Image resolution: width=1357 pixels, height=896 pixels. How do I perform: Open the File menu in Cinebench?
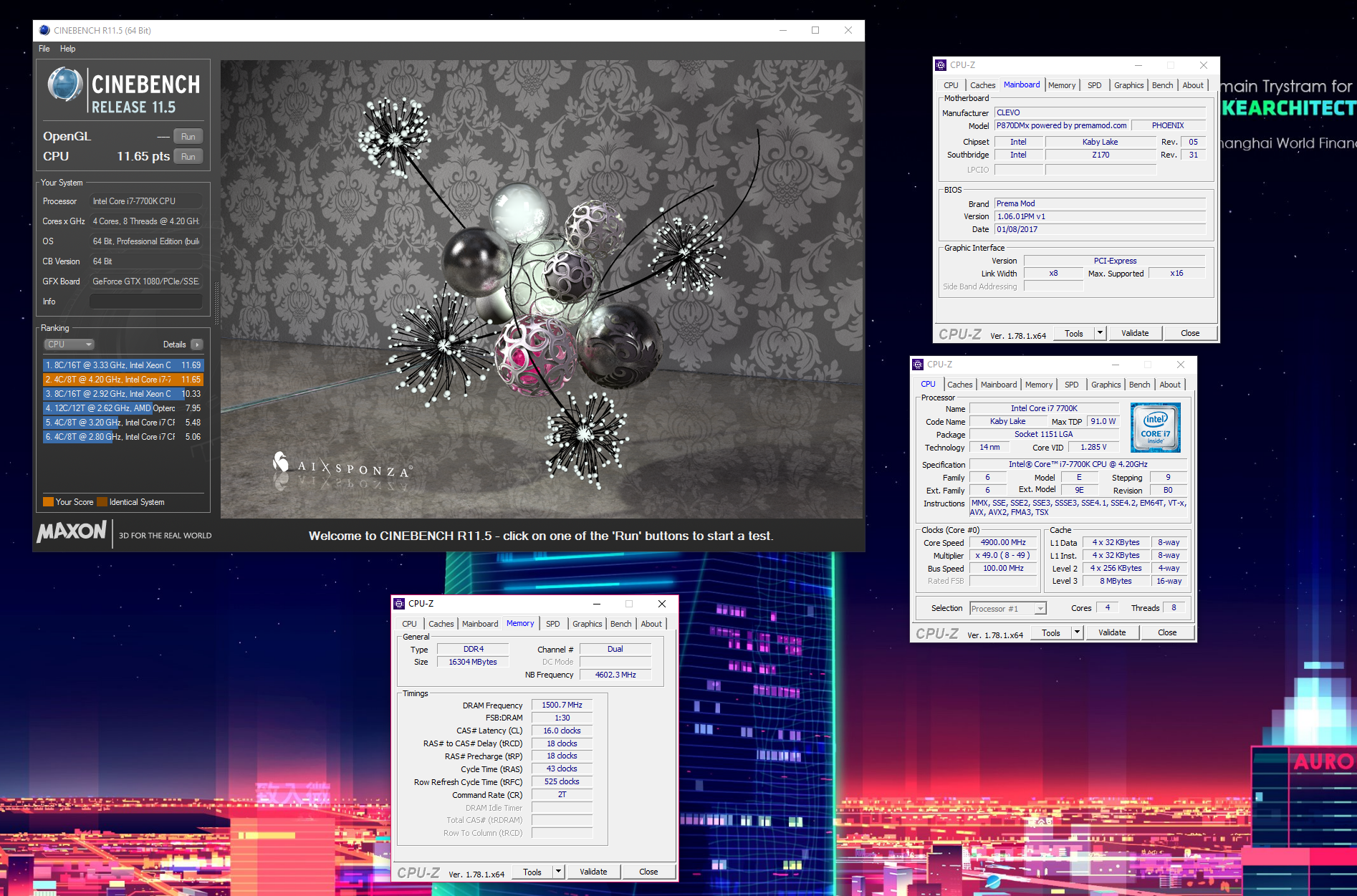pyautogui.click(x=44, y=49)
